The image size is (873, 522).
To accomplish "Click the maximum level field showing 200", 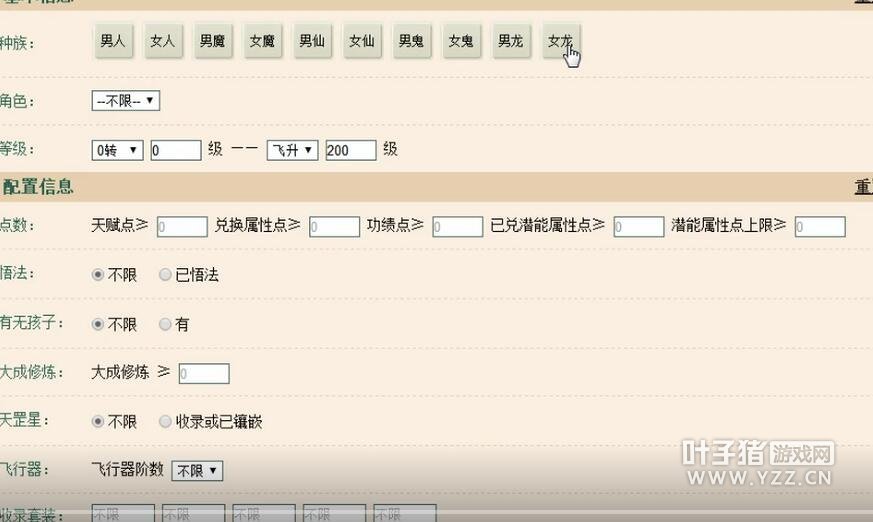I will (350, 150).
